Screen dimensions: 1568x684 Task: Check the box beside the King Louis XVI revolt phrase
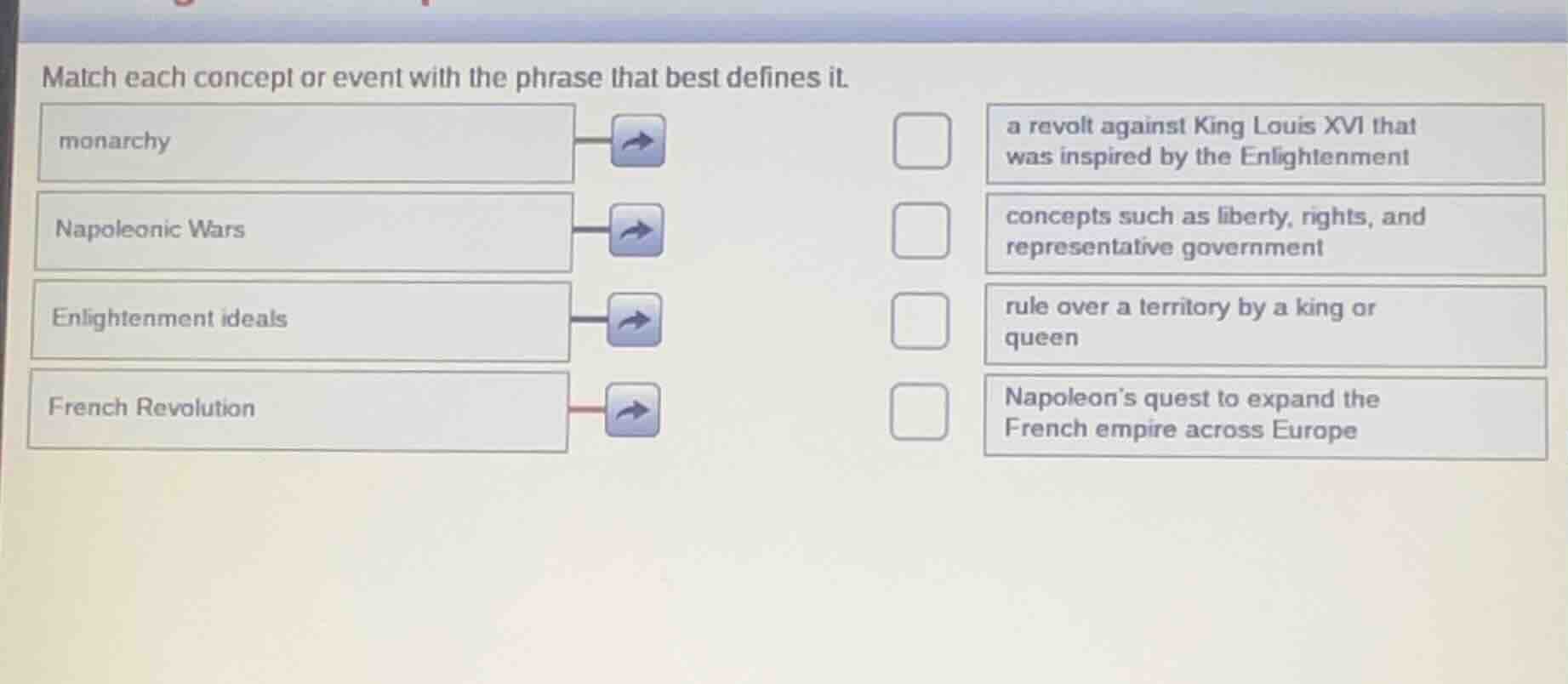click(x=921, y=141)
